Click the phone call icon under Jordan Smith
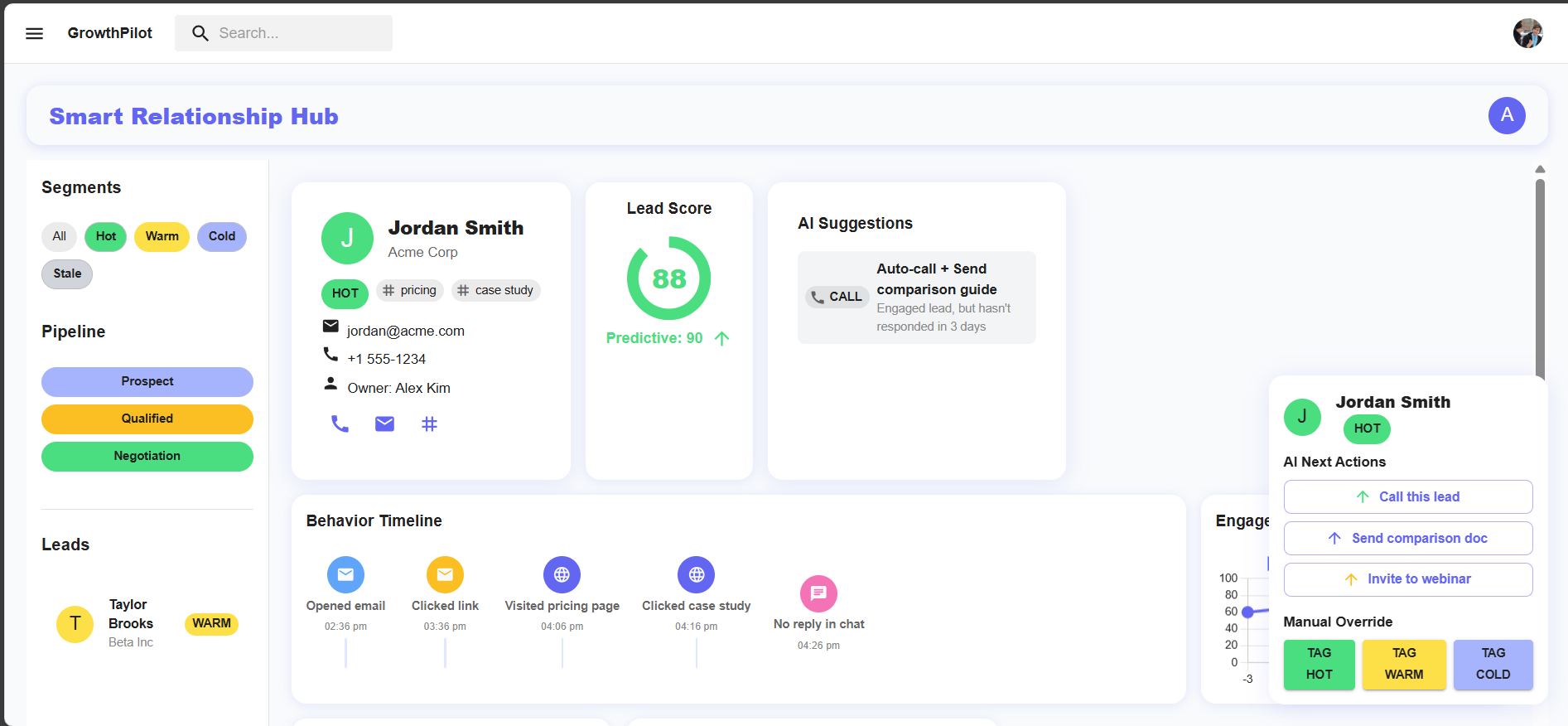Image resolution: width=1568 pixels, height=726 pixels. (x=340, y=424)
